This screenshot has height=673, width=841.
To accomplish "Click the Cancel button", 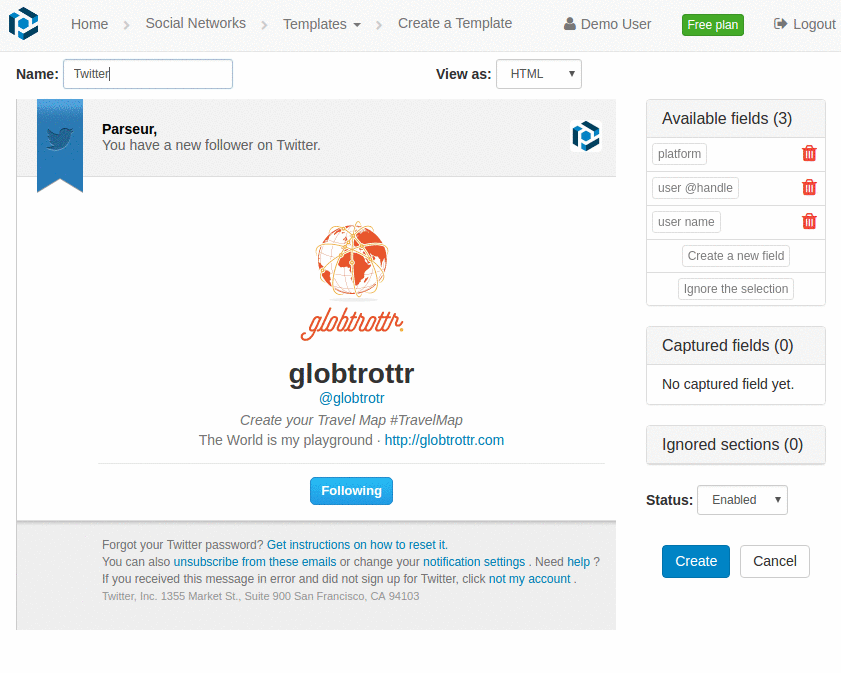I will click(774, 561).
